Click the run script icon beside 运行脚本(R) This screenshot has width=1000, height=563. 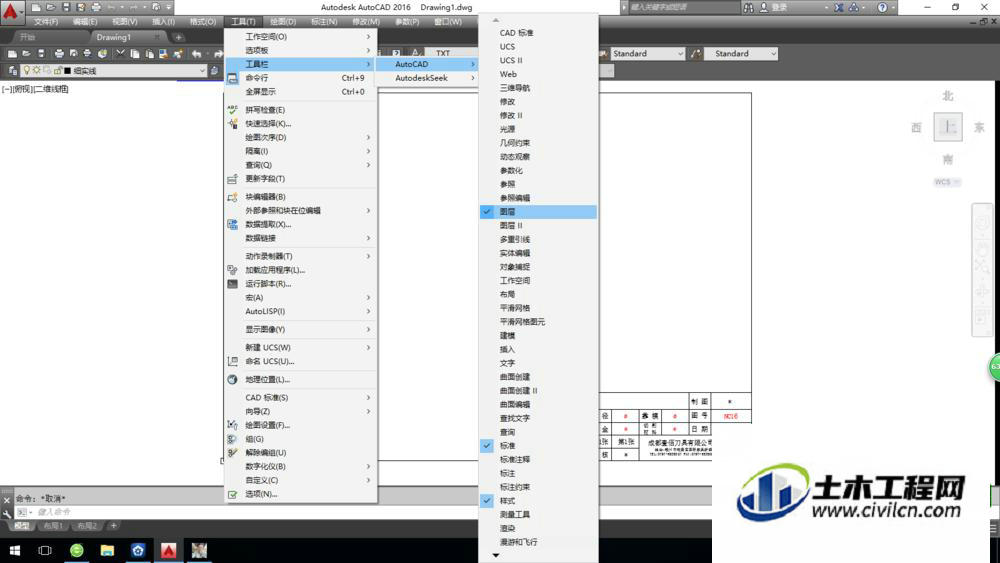pos(233,284)
